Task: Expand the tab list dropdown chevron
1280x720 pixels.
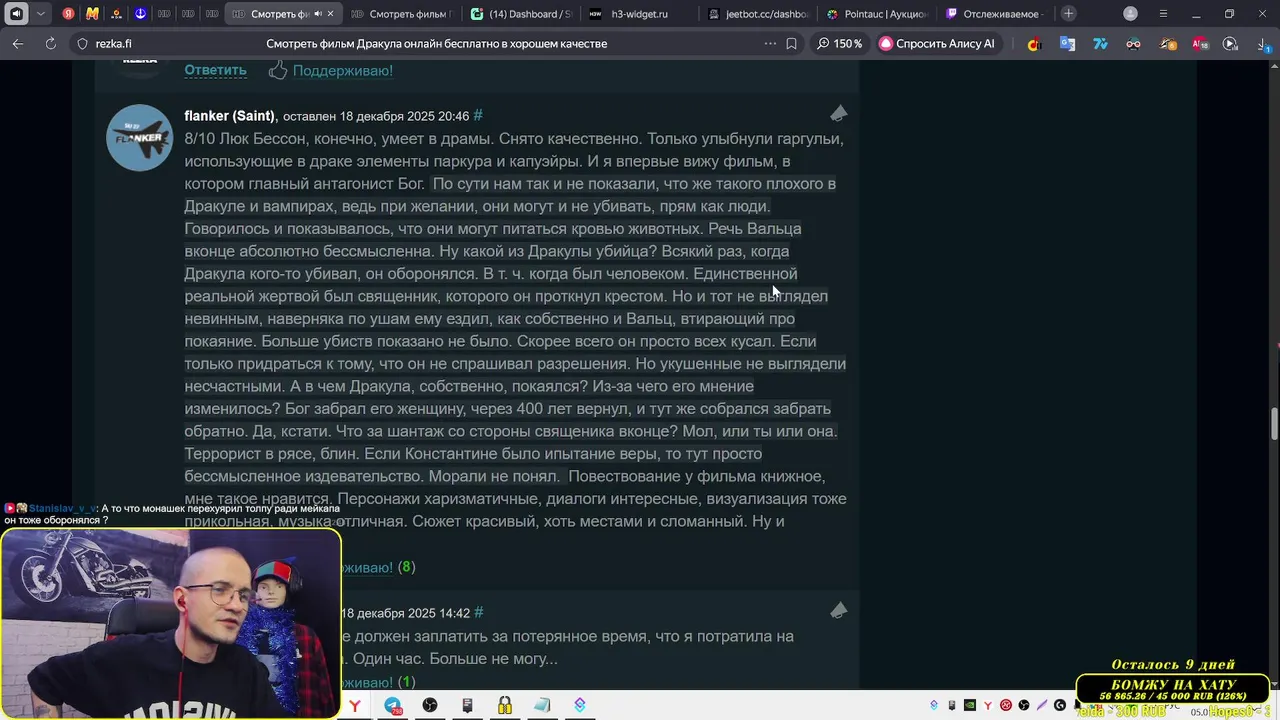Action: coord(40,14)
